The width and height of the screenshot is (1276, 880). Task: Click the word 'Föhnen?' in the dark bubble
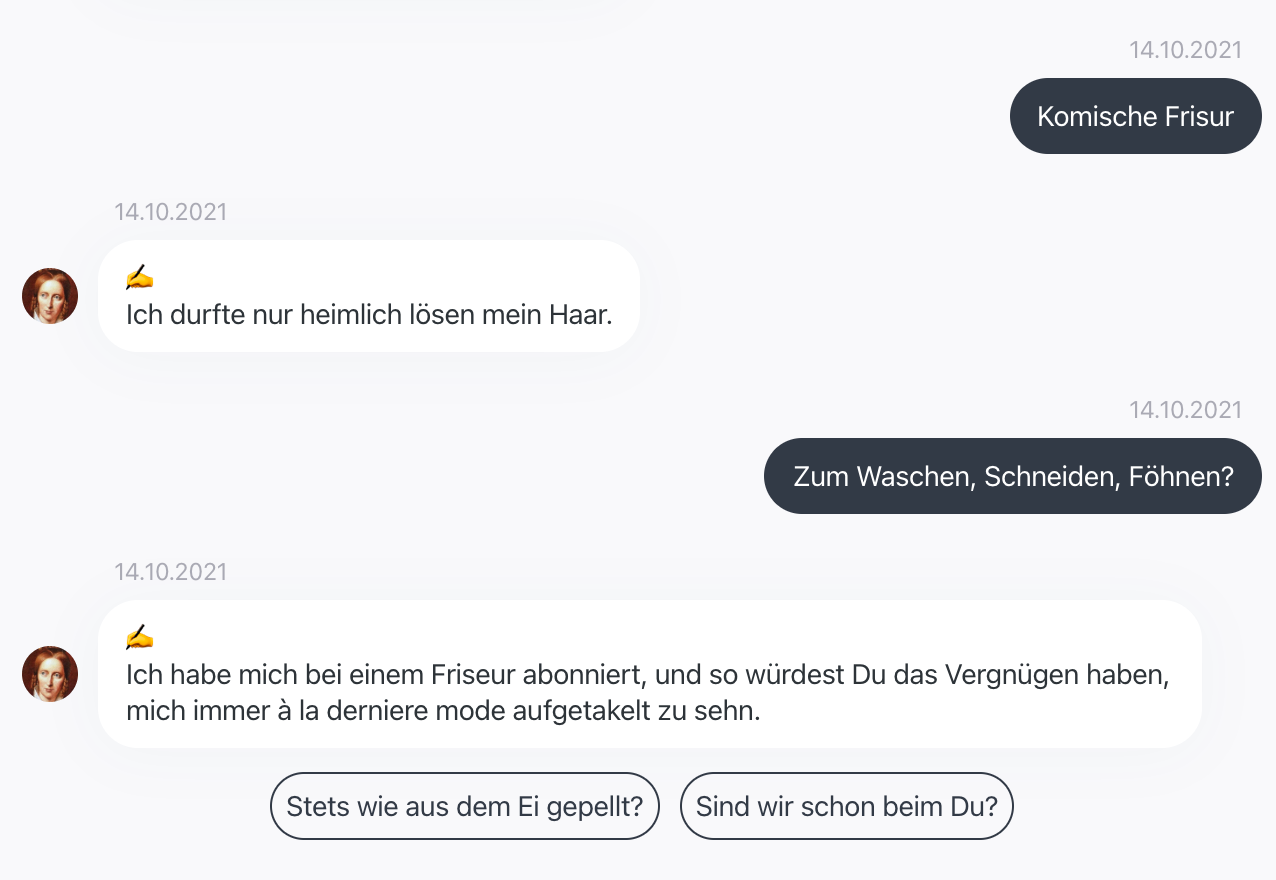tap(1181, 477)
